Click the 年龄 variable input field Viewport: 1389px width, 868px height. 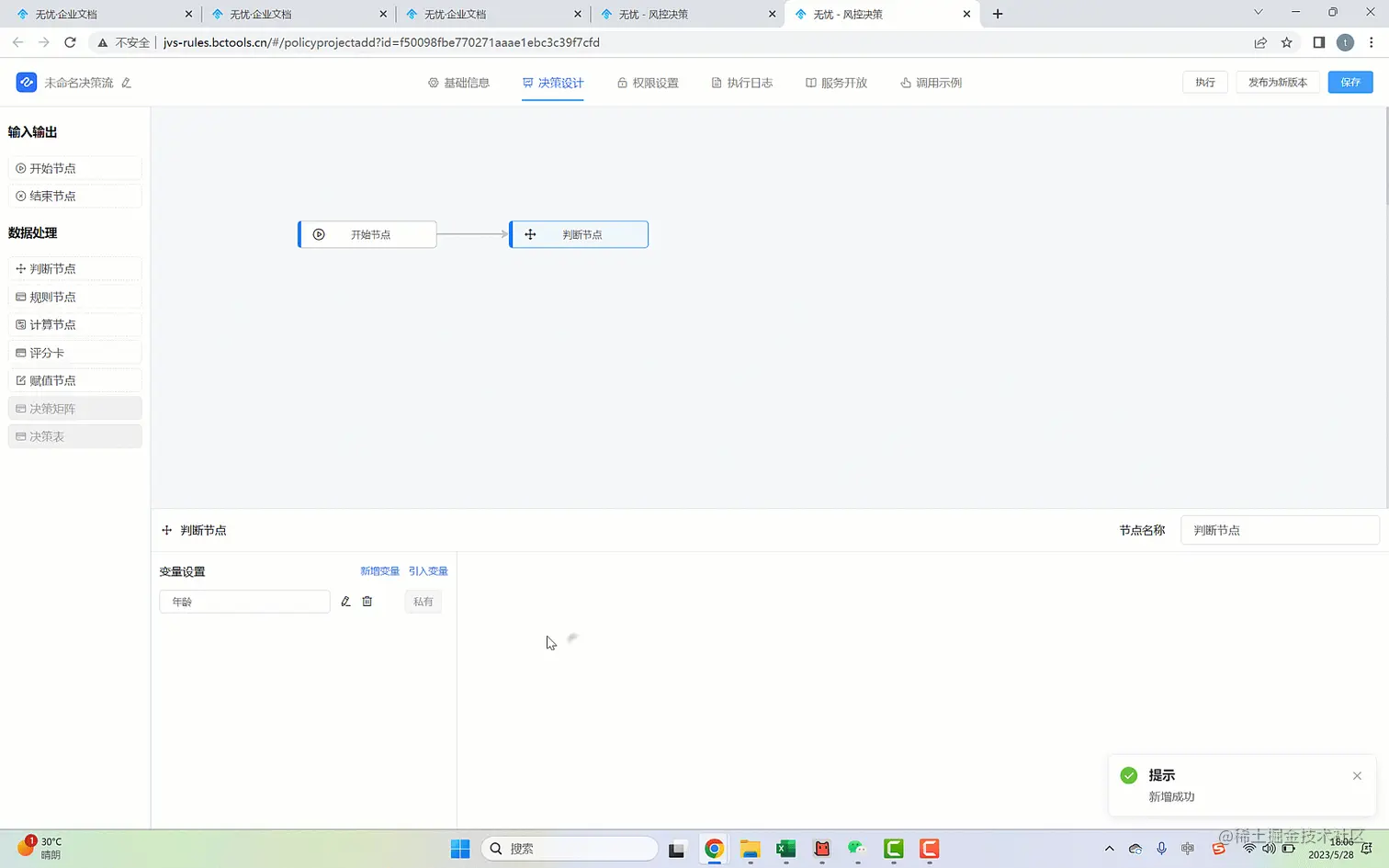tap(244, 602)
